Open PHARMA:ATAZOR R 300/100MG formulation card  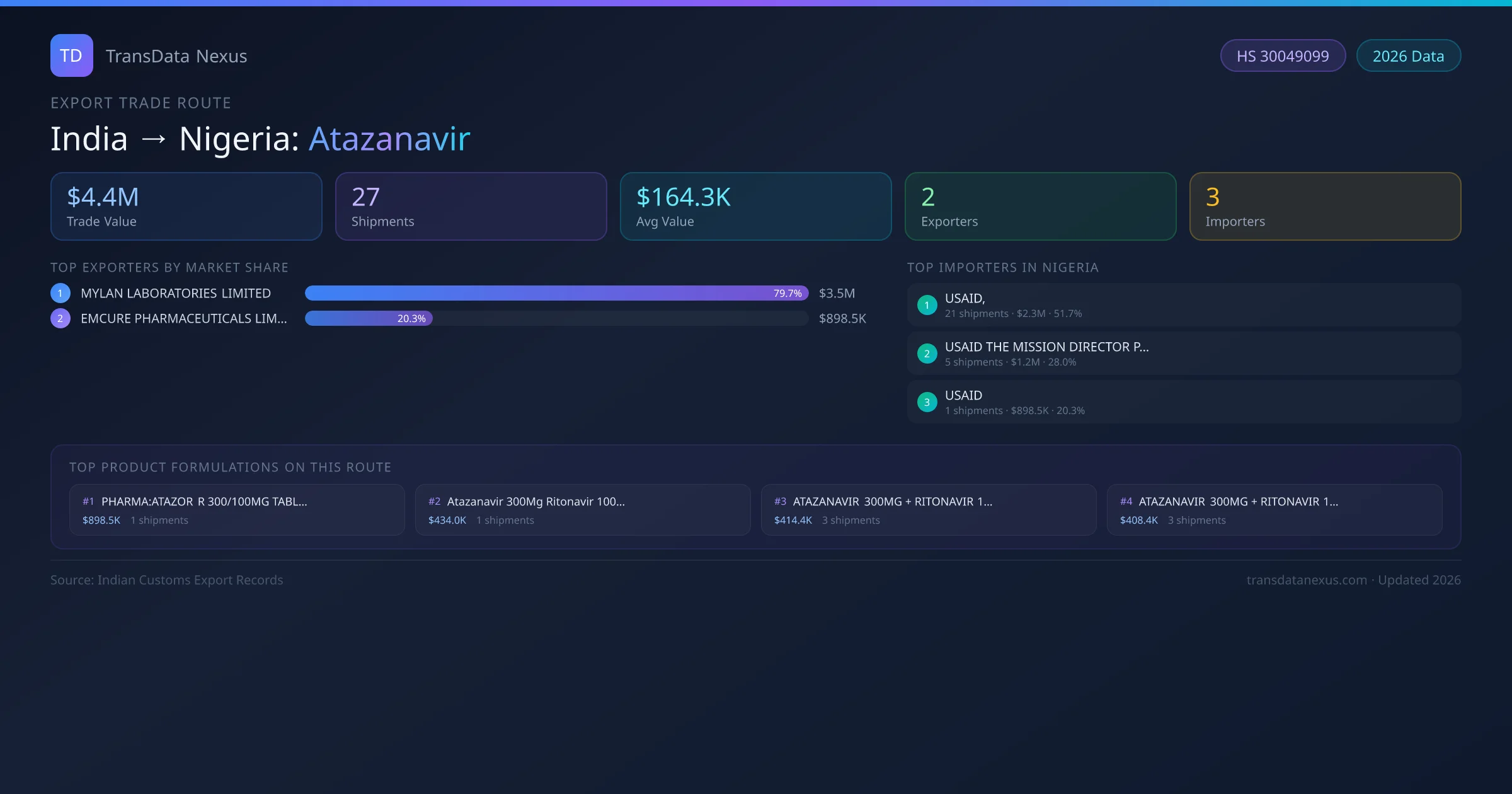(237, 510)
